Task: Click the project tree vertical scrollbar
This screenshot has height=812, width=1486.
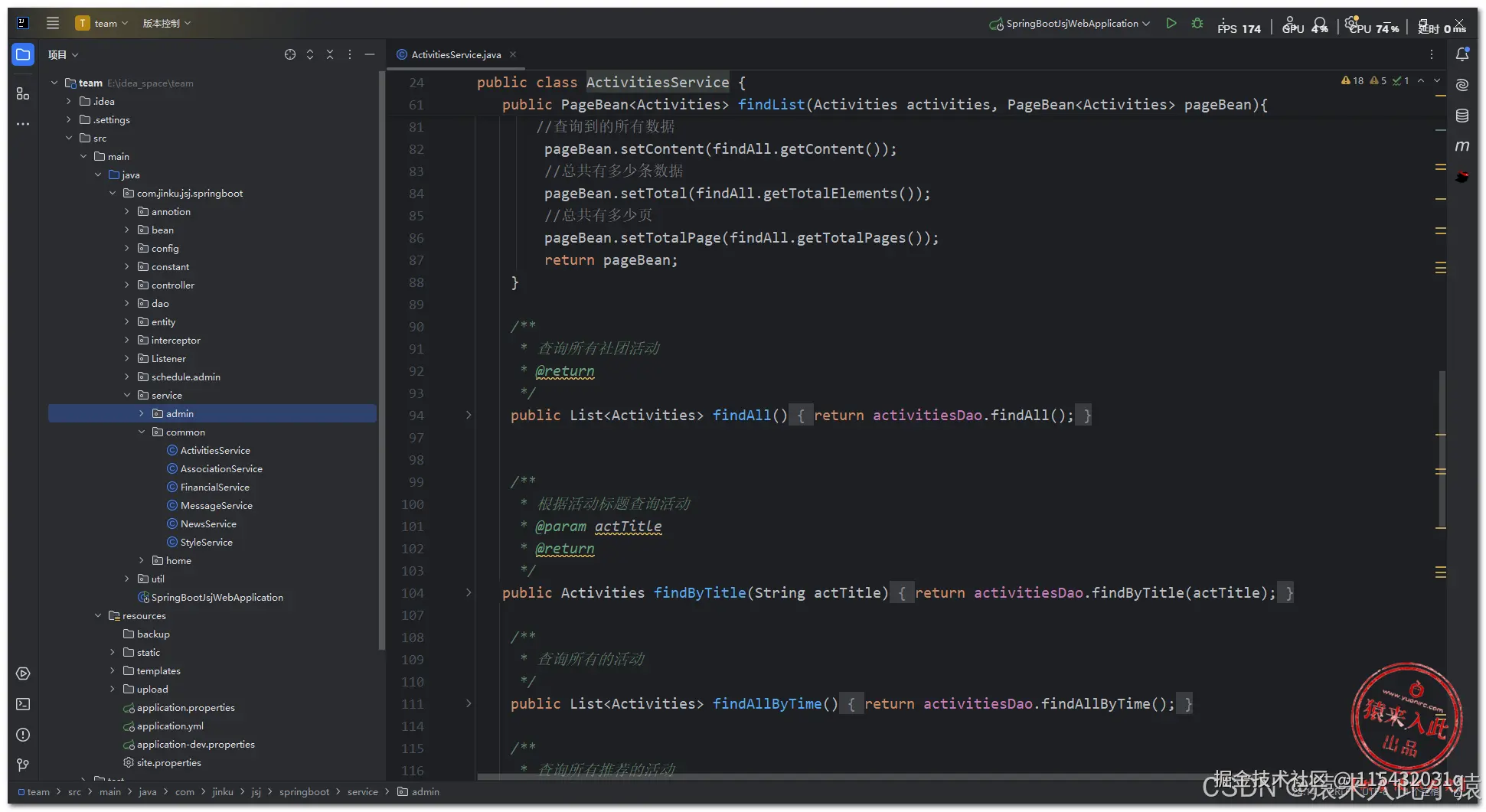Action: [x=381, y=360]
